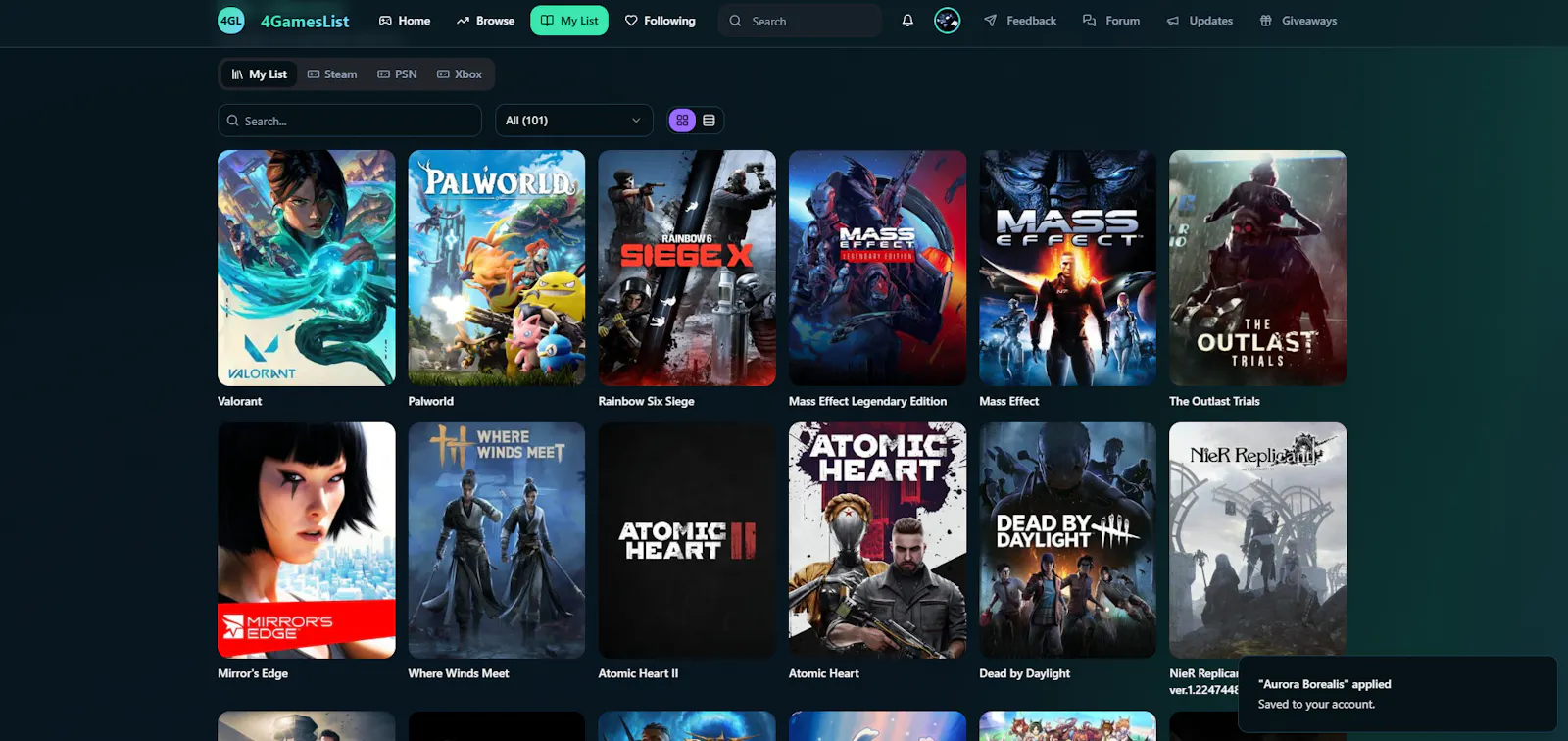Viewport: 1568px width, 741px height.
Task: Open the Browse nav item
Action: (485, 21)
